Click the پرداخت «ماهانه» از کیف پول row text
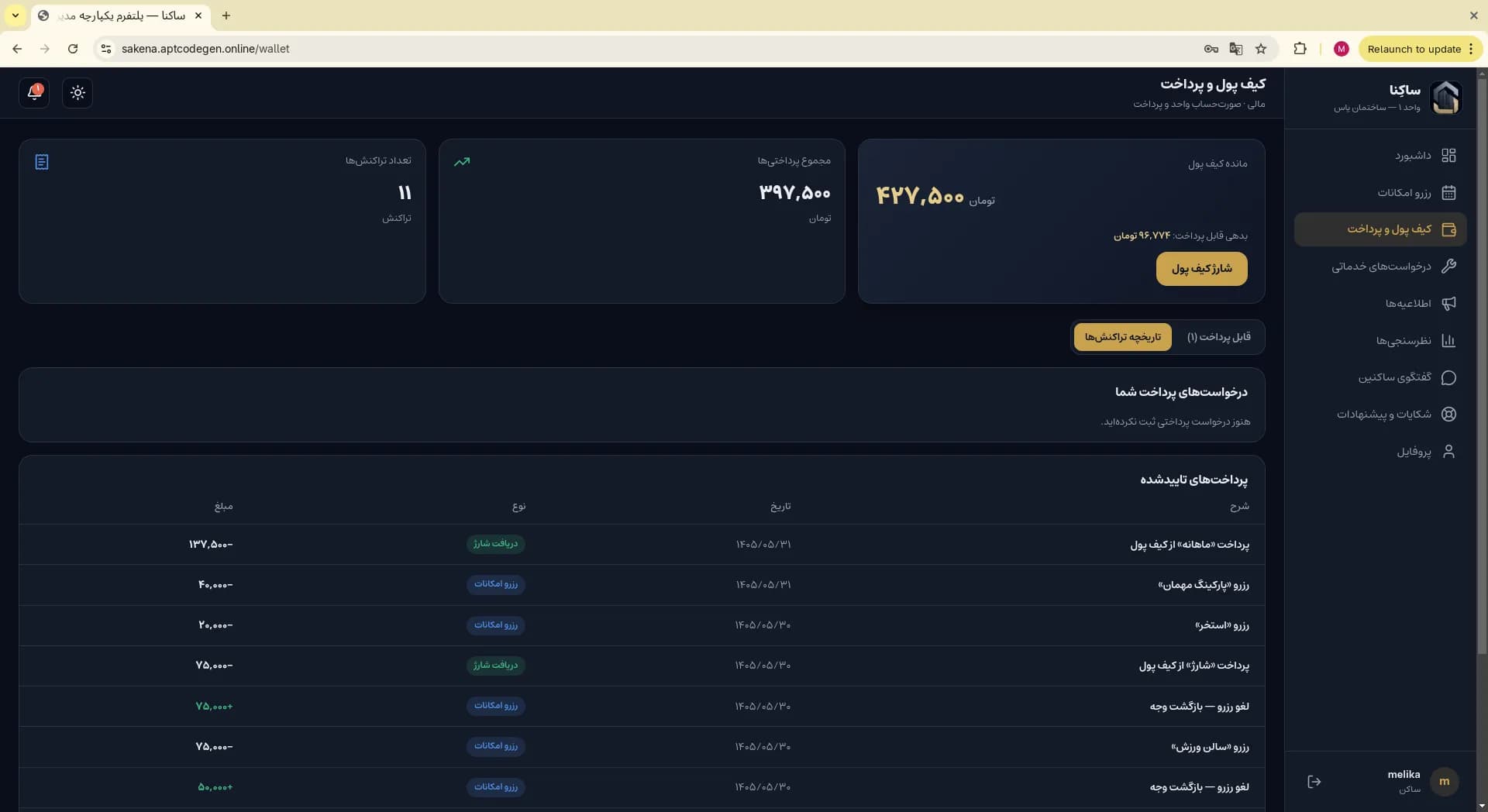This screenshot has width=1488, height=812. [x=1190, y=545]
